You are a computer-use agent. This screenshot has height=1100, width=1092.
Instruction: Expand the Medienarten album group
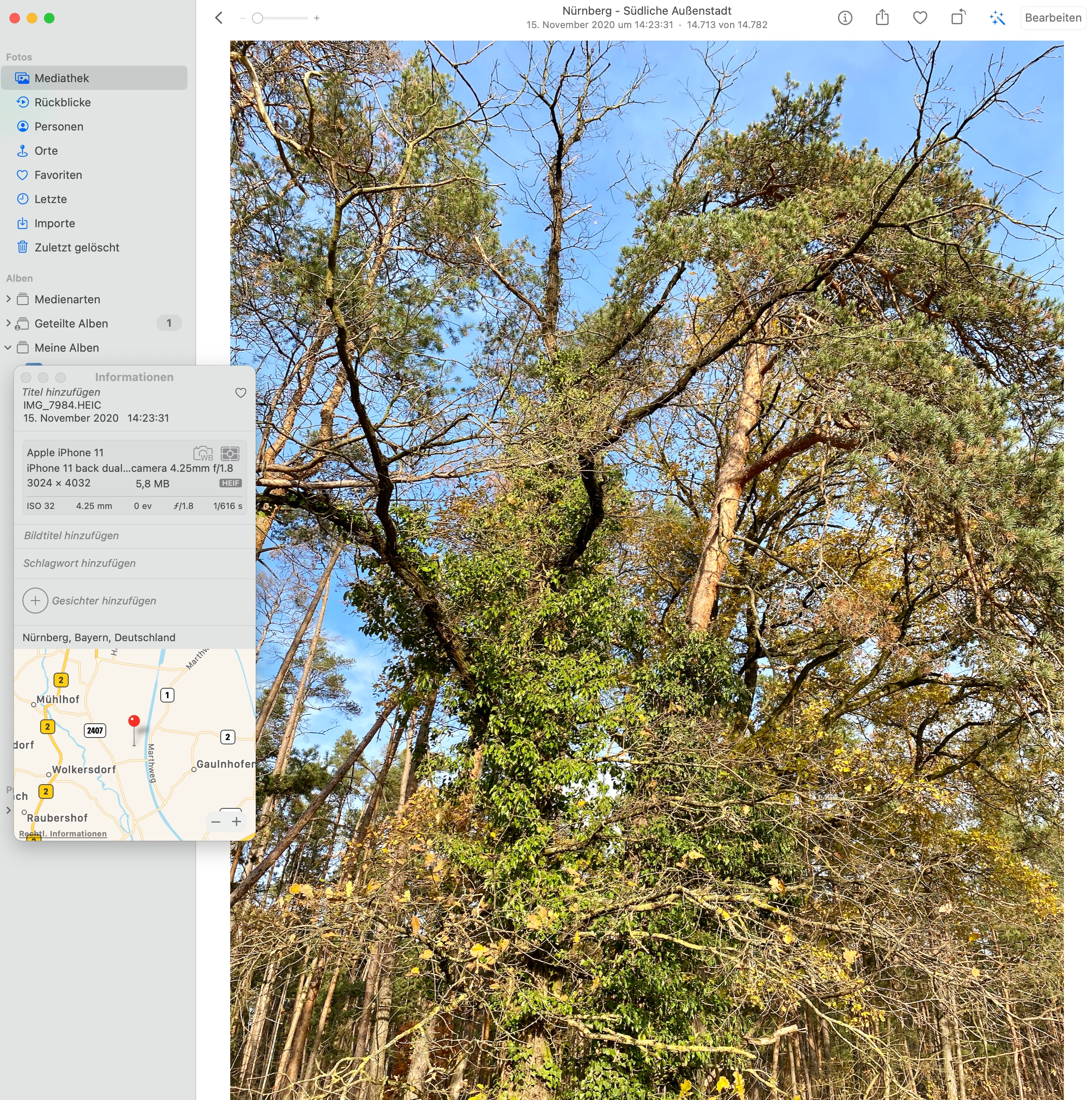point(8,299)
